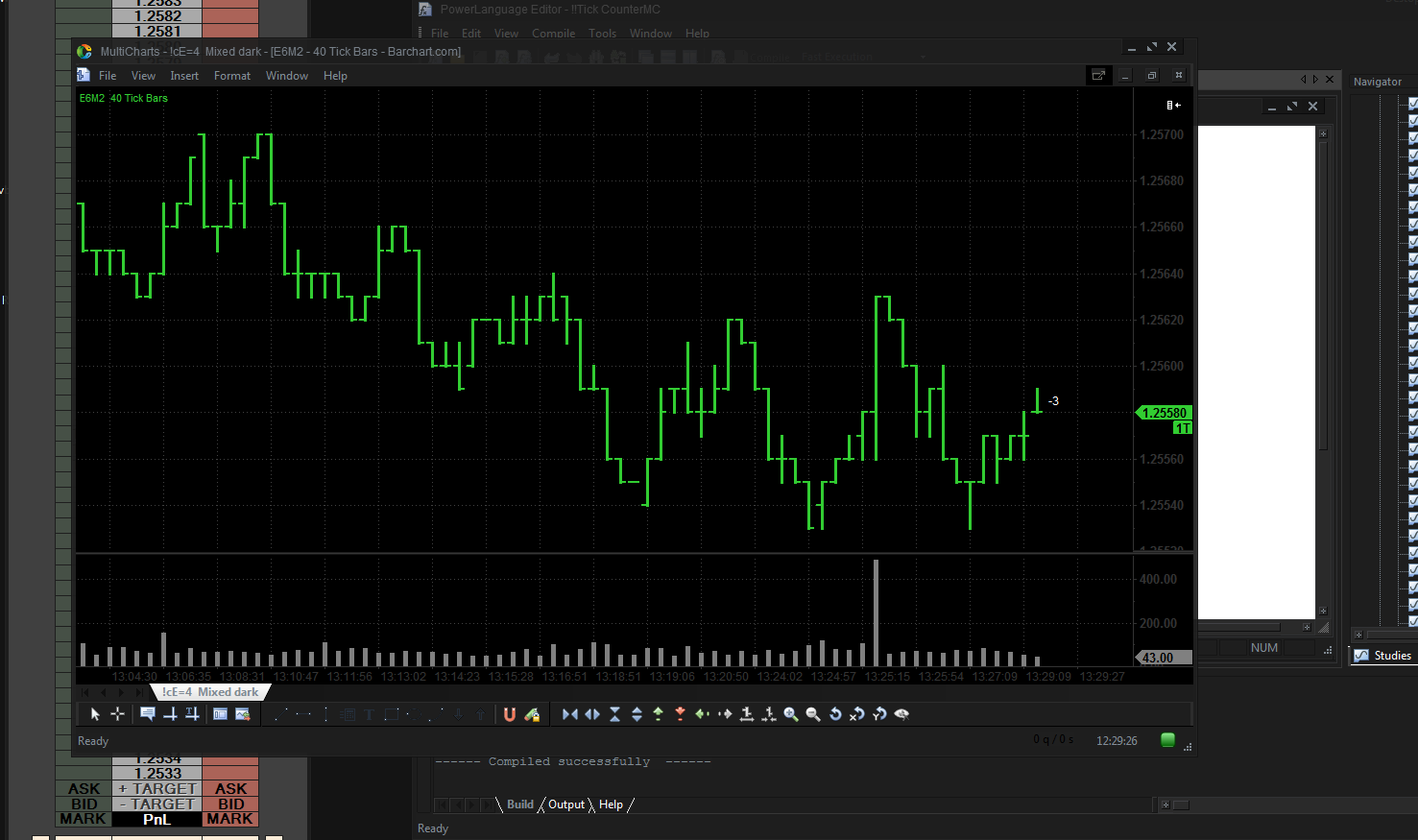Switch to the Build output tab
The image size is (1418, 840).
click(x=520, y=804)
